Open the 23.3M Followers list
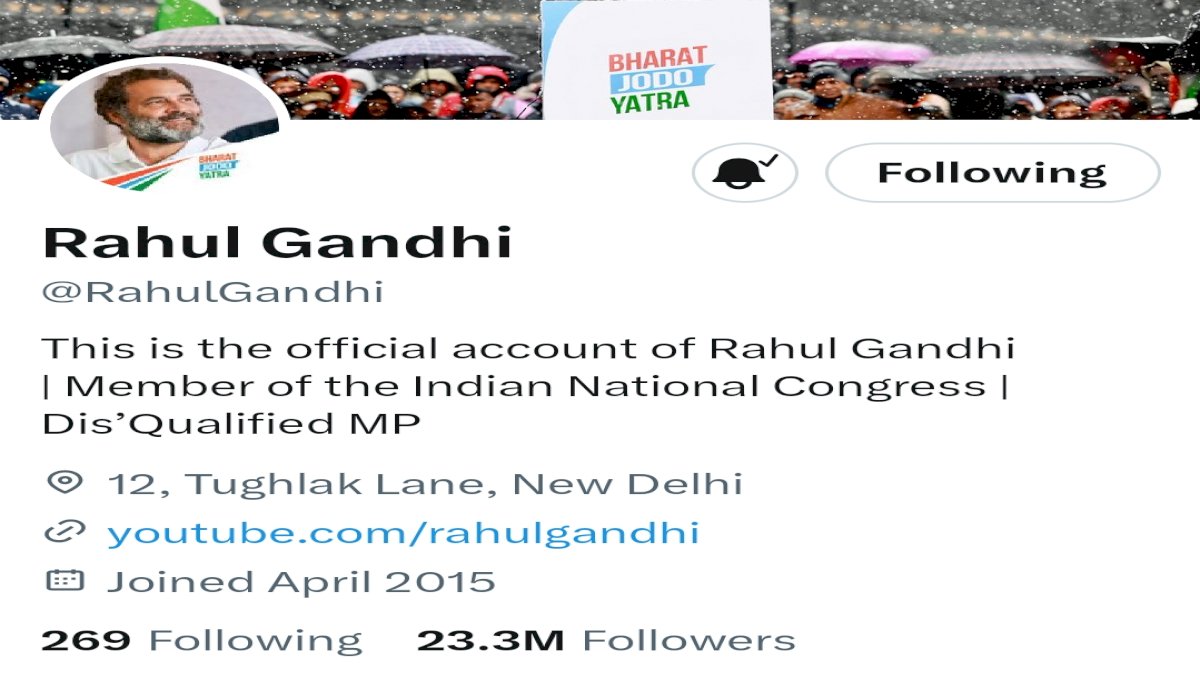Screen dimensions: 1200x675 click(x=606, y=640)
